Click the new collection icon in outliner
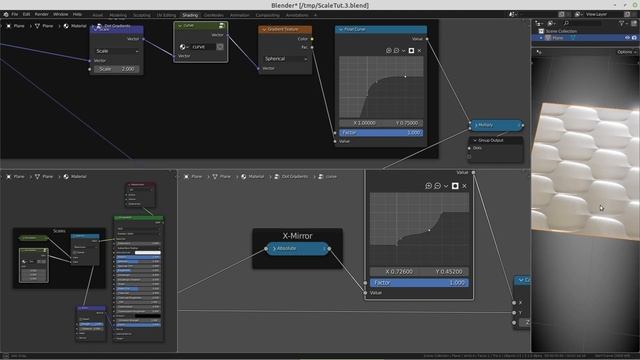 point(634,24)
